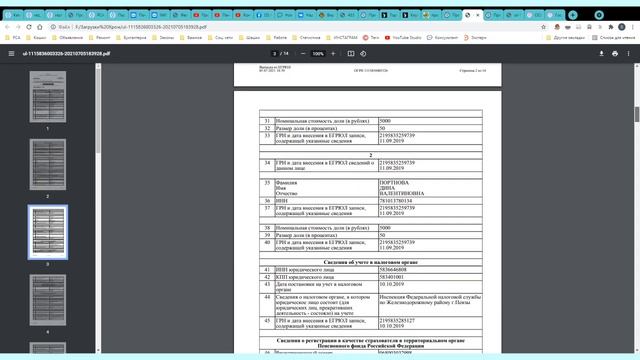Open the Законы bookmark folder
This screenshot has height=360, width=640.
[x=163, y=38]
